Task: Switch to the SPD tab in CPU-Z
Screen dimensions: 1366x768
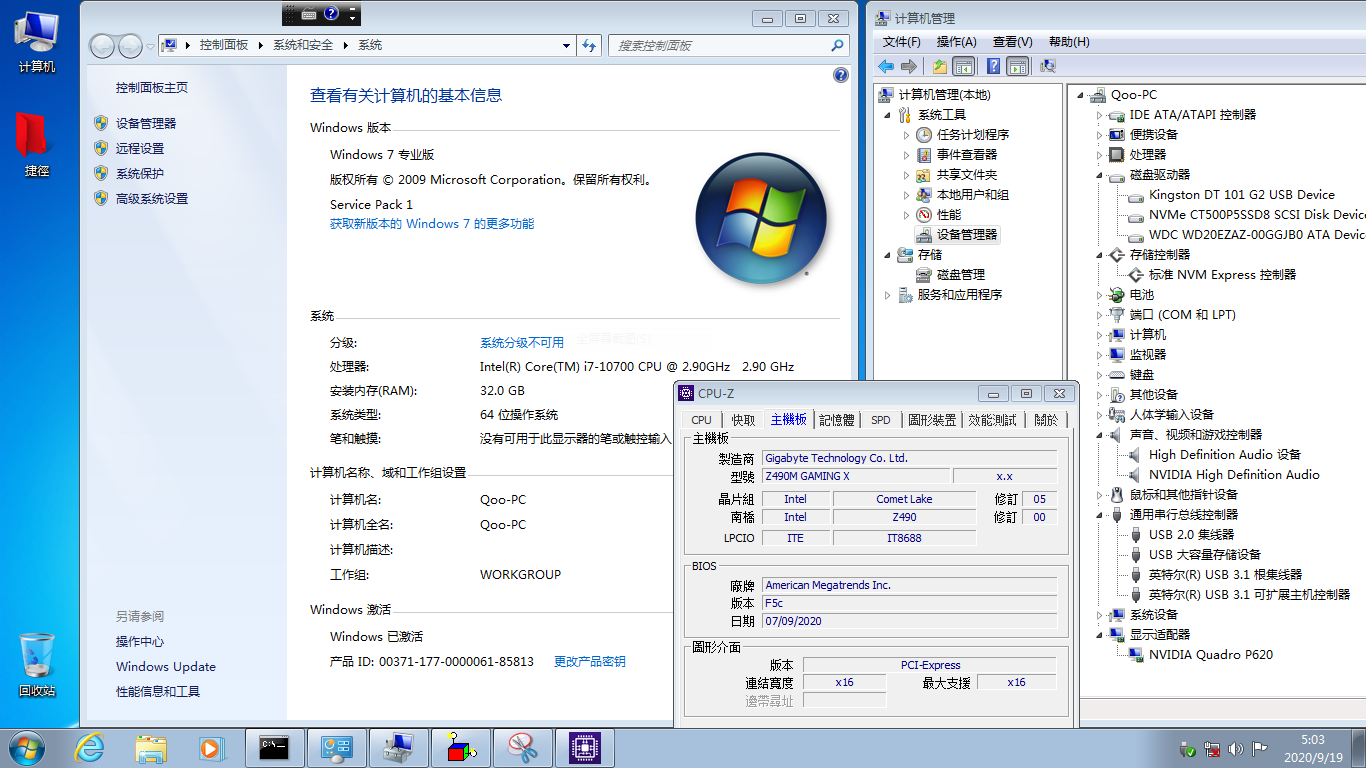Action: tap(880, 420)
